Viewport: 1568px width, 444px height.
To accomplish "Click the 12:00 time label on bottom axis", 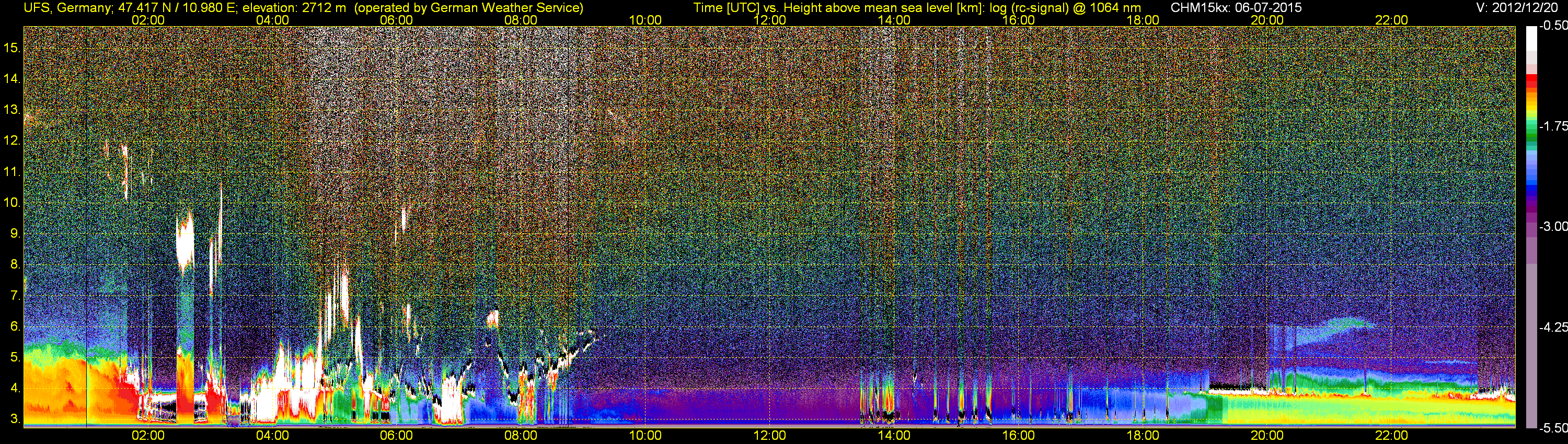I will click(x=769, y=436).
